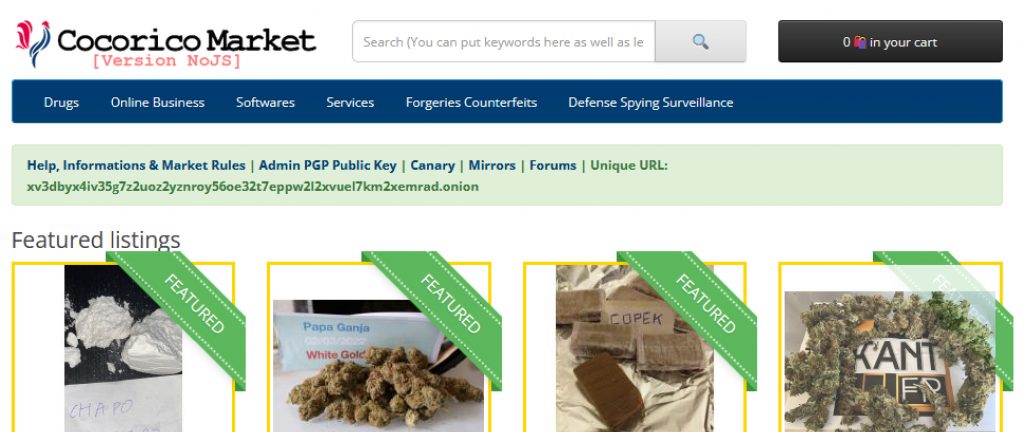Image resolution: width=1024 pixels, height=432 pixels.
Task: Open Help, Informations & Market Rules link
Action: point(136,165)
